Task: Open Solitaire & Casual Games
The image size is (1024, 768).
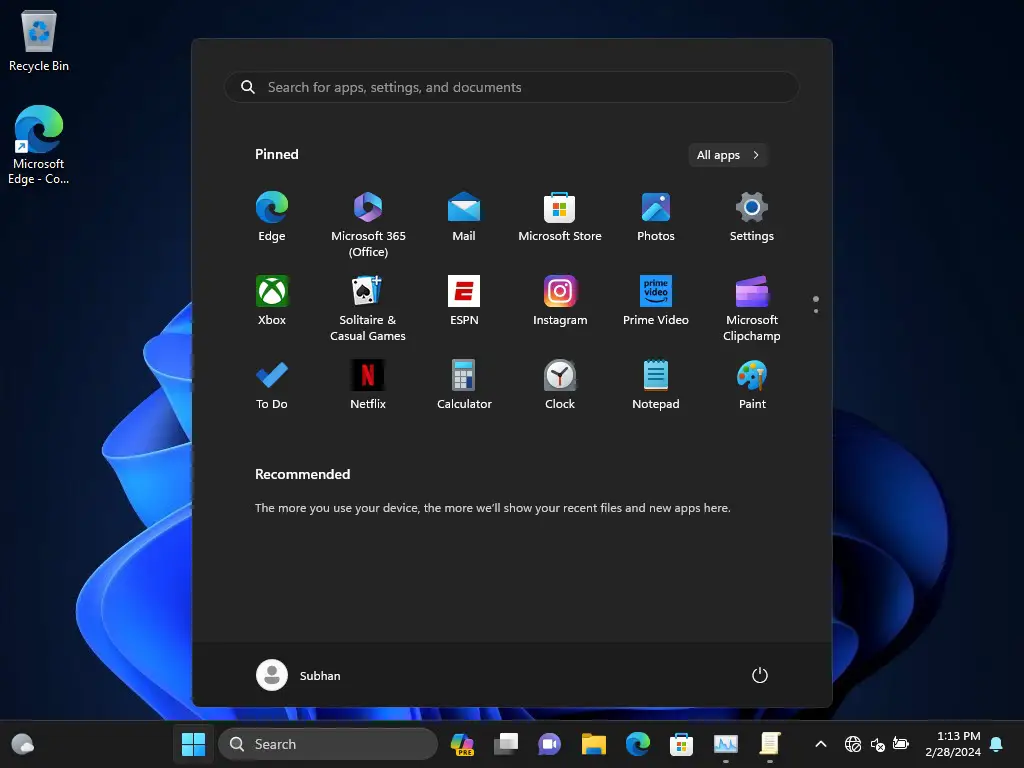Action: 368,308
